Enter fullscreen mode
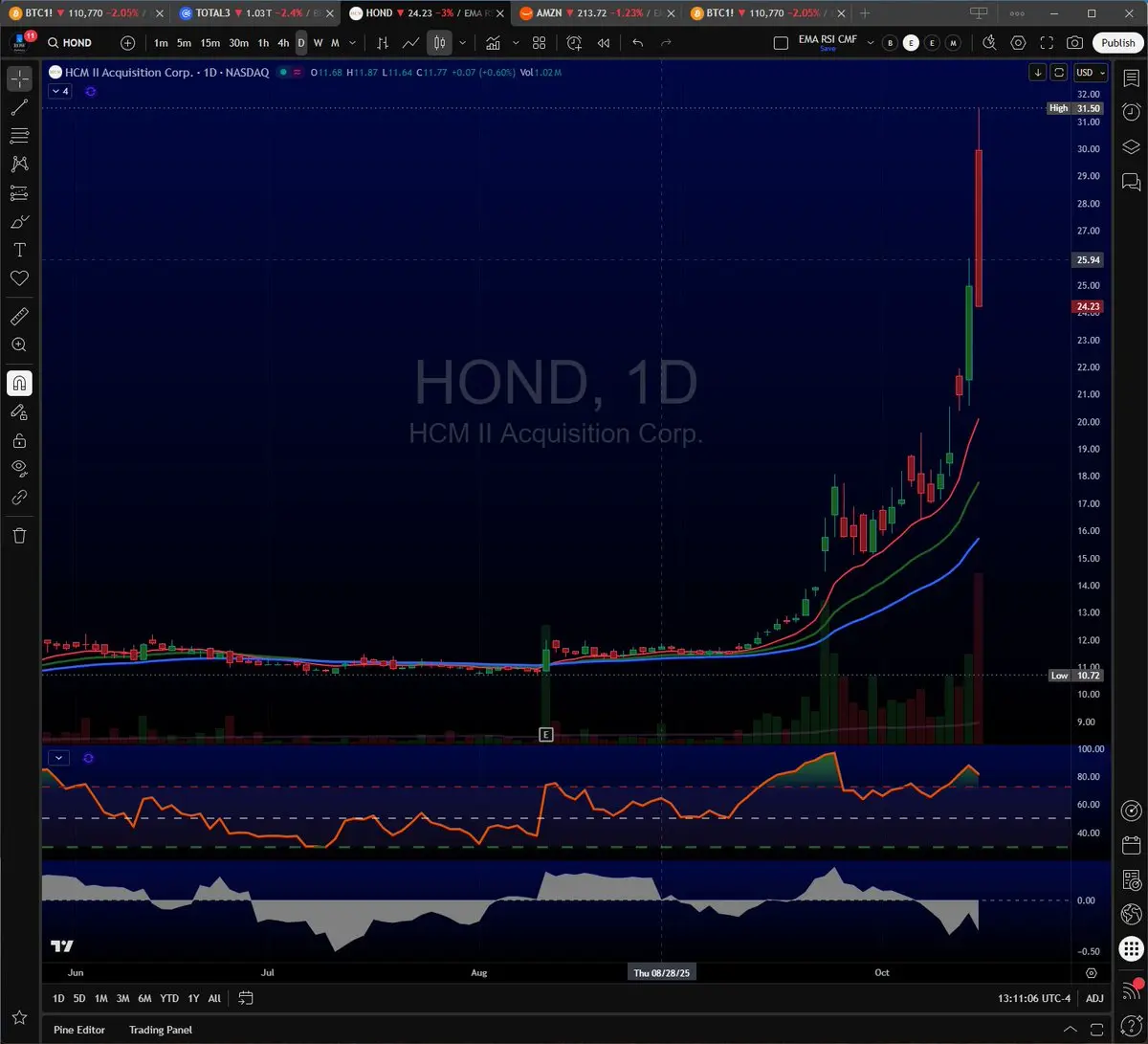The height and width of the screenshot is (1044, 1148). [1047, 43]
